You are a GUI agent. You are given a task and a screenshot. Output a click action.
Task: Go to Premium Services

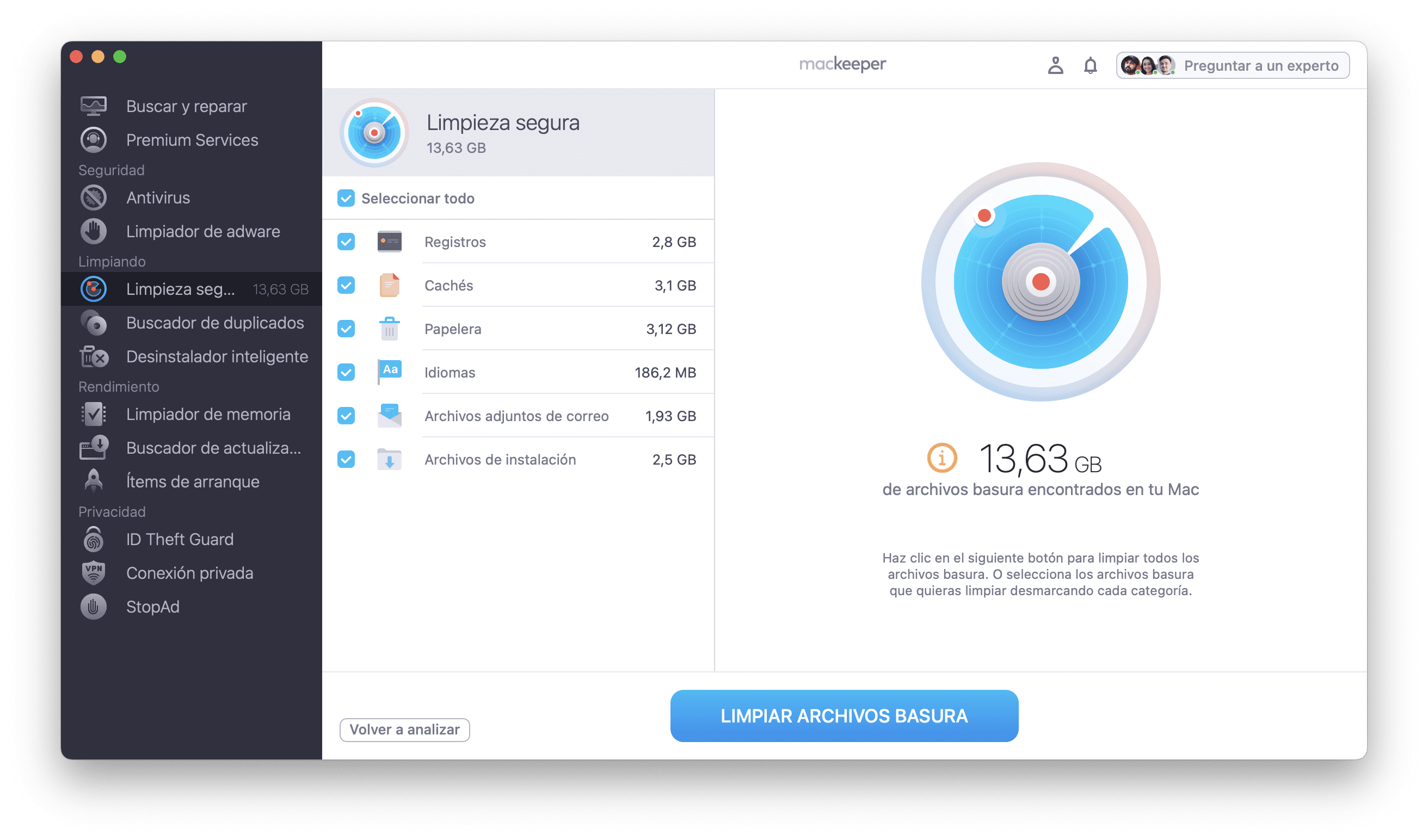click(192, 140)
